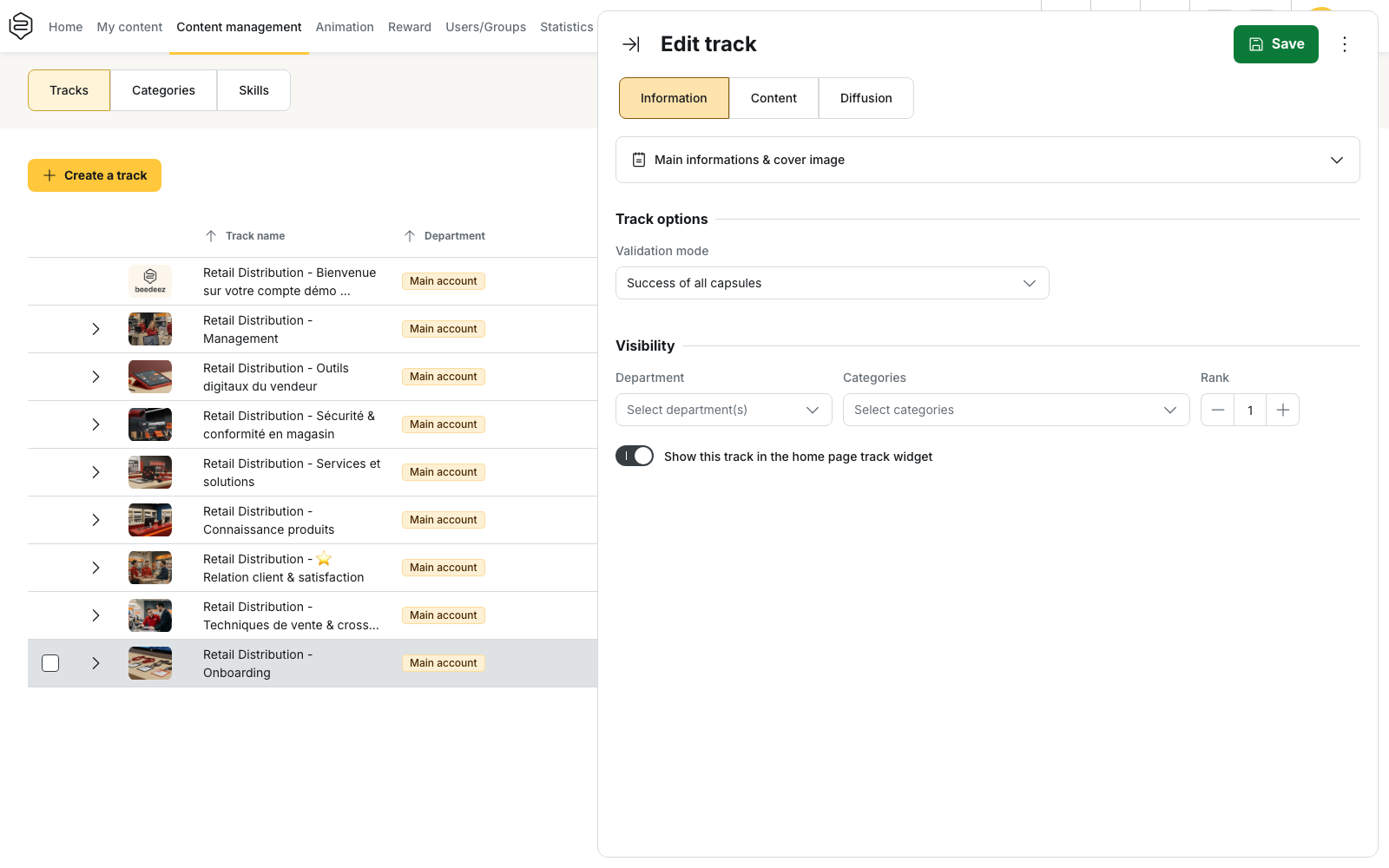Click the Management track thumbnail
The width and height of the screenshot is (1389, 868).
[x=150, y=329]
